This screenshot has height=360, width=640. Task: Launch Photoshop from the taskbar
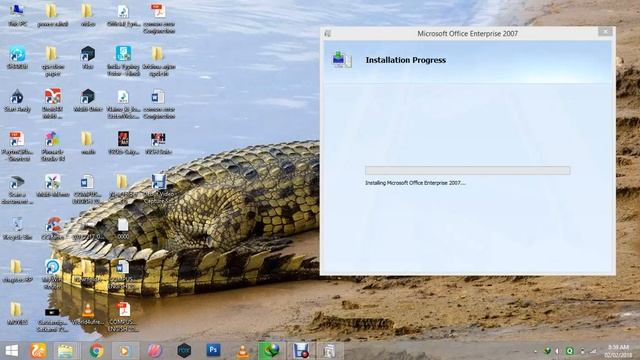(x=213, y=350)
